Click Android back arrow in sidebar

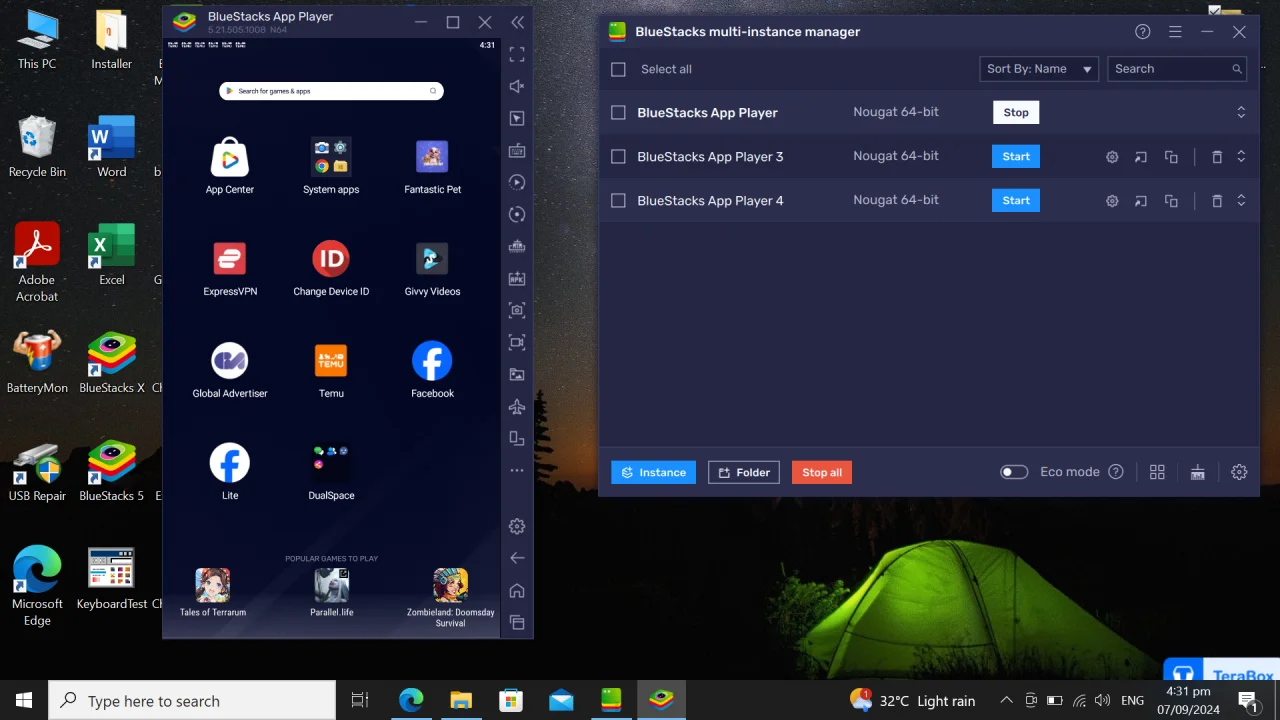tap(517, 558)
